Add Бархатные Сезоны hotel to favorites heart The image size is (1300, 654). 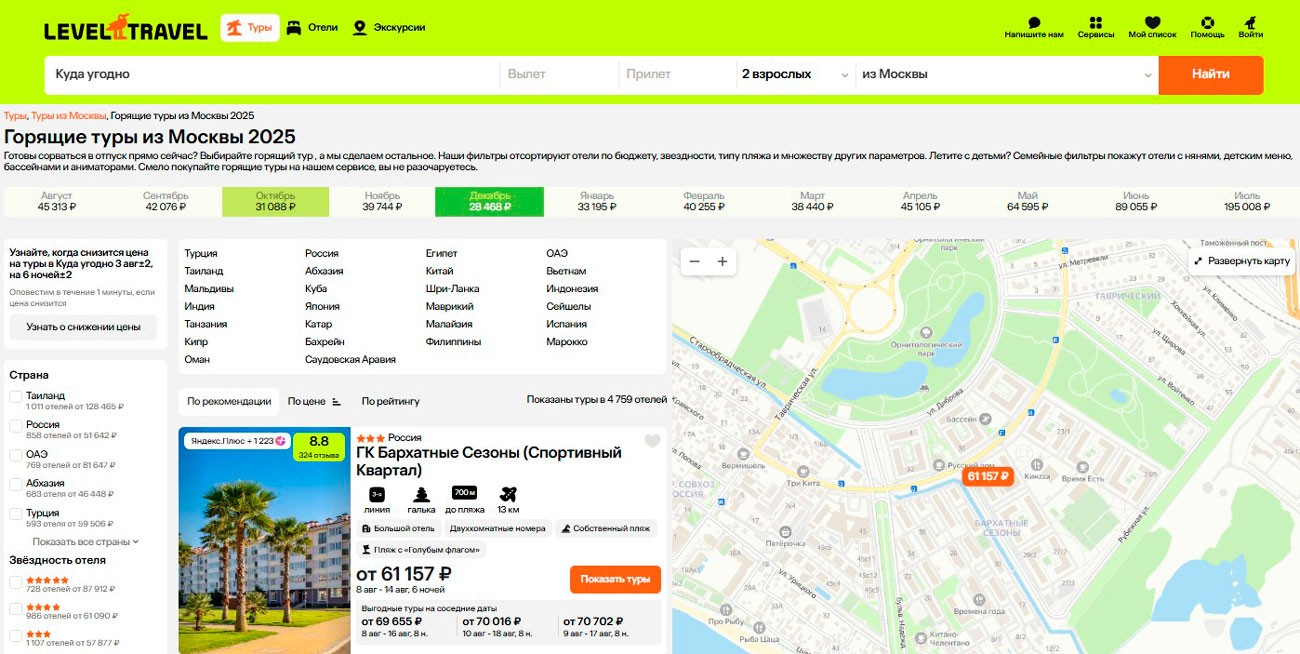click(x=652, y=441)
